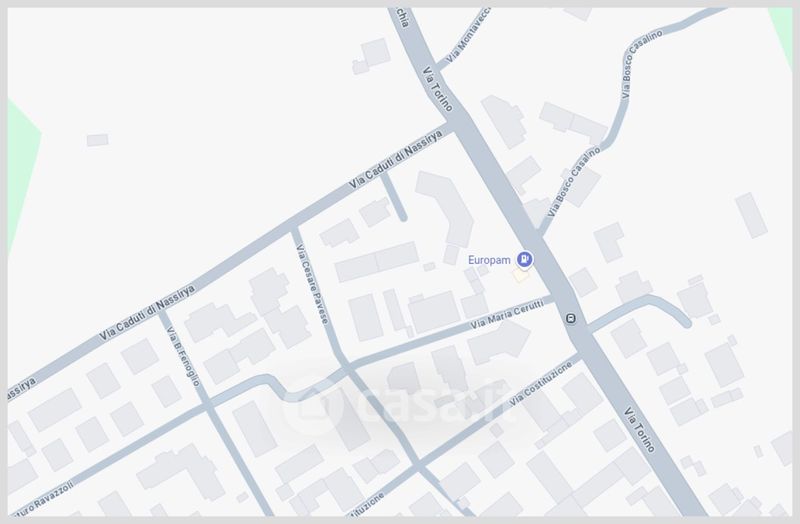
Task: Click the Via Caduti di Nassirya label near Via Torino junction
Action: (x=396, y=159)
